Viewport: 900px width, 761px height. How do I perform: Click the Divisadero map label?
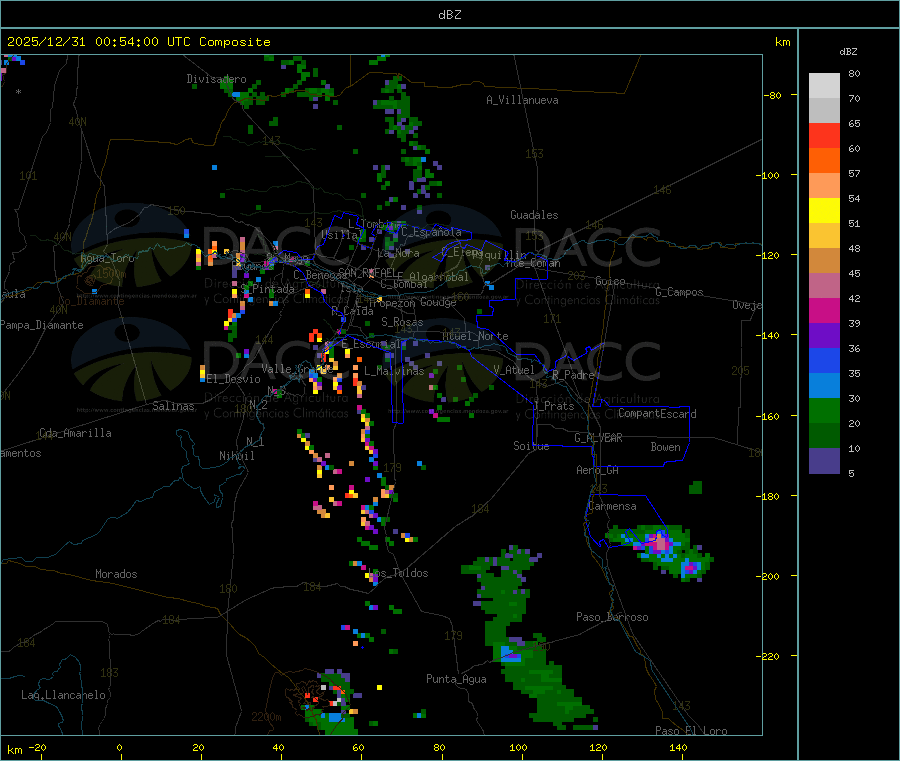[216, 79]
